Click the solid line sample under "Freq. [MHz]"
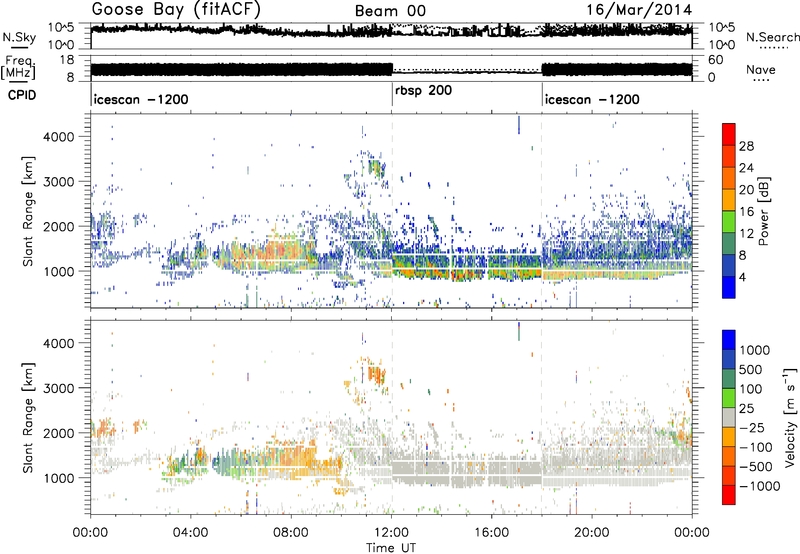Viewport: 800px width, 554px height. click(18, 82)
